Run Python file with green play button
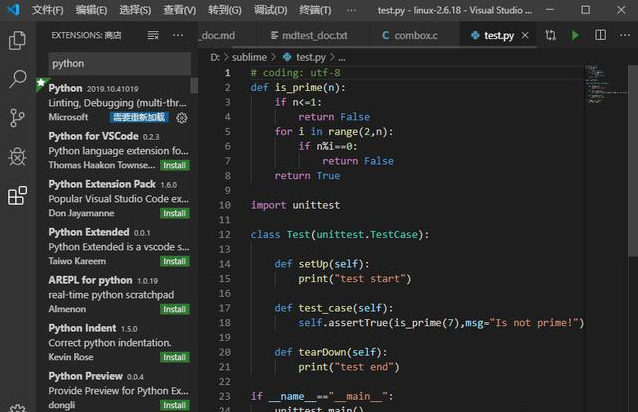The width and height of the screenshot is (638, 412). pyautogui.click(x=575, y=35)
